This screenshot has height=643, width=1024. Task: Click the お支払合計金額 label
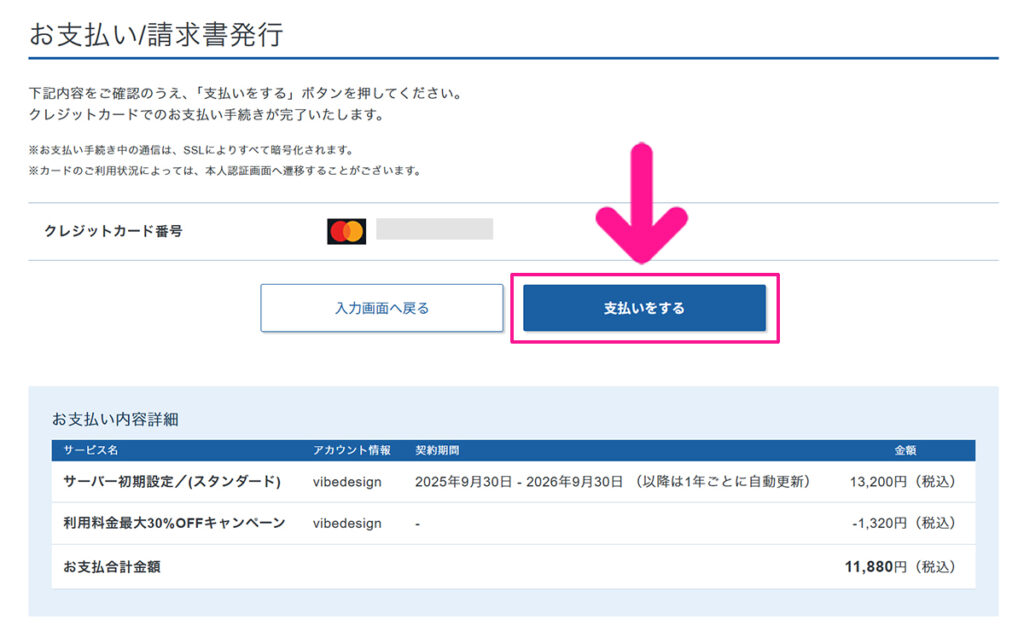pyautogui.click(x=112, y=567)
